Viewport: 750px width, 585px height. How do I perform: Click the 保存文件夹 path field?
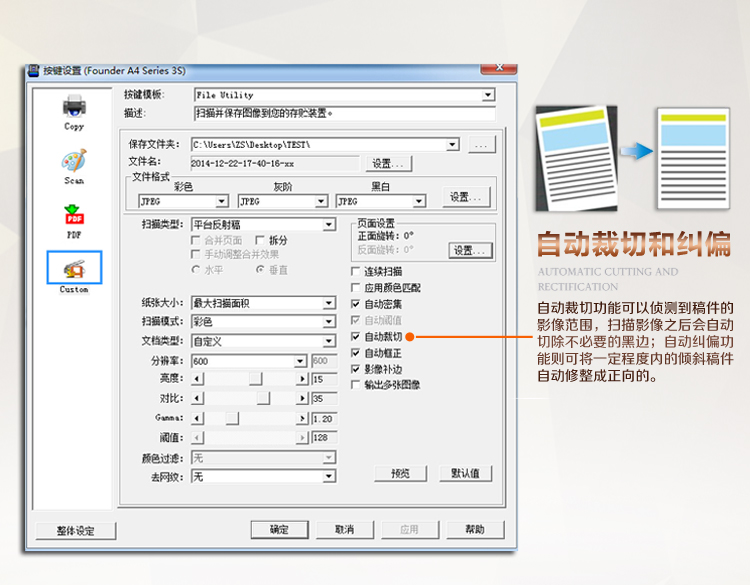point(318,145)
